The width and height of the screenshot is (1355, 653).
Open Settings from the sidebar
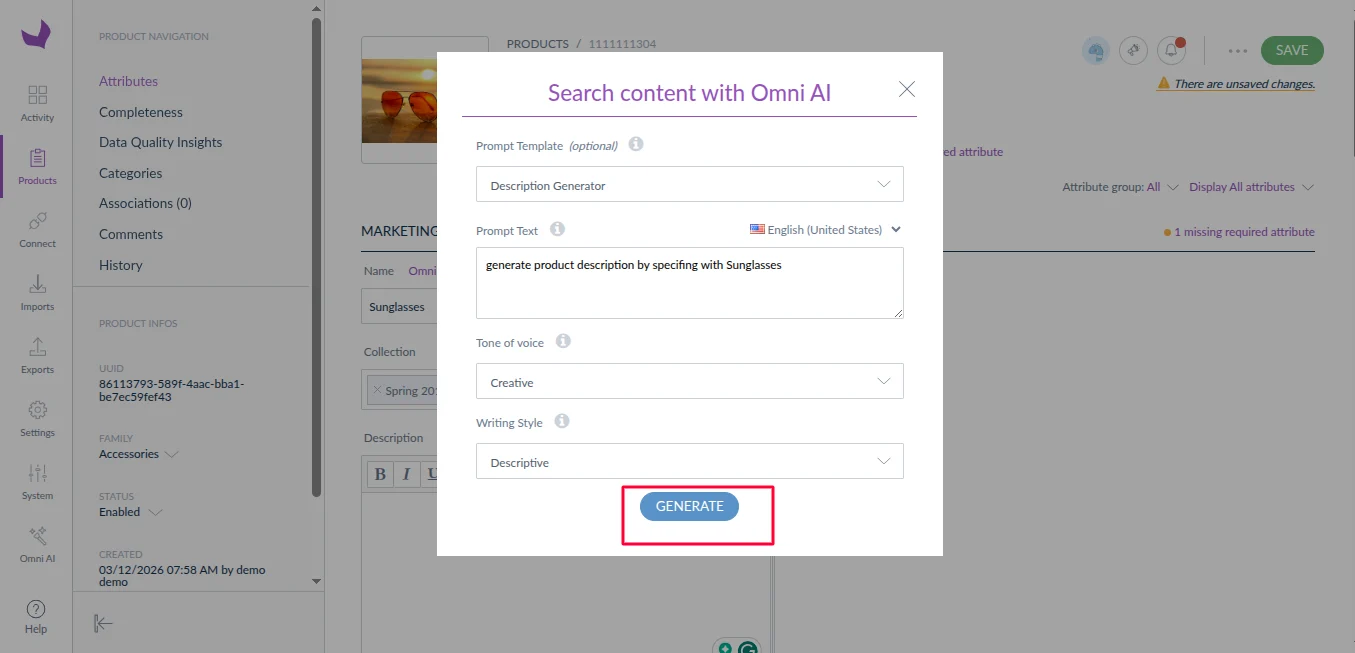(36, 420)
